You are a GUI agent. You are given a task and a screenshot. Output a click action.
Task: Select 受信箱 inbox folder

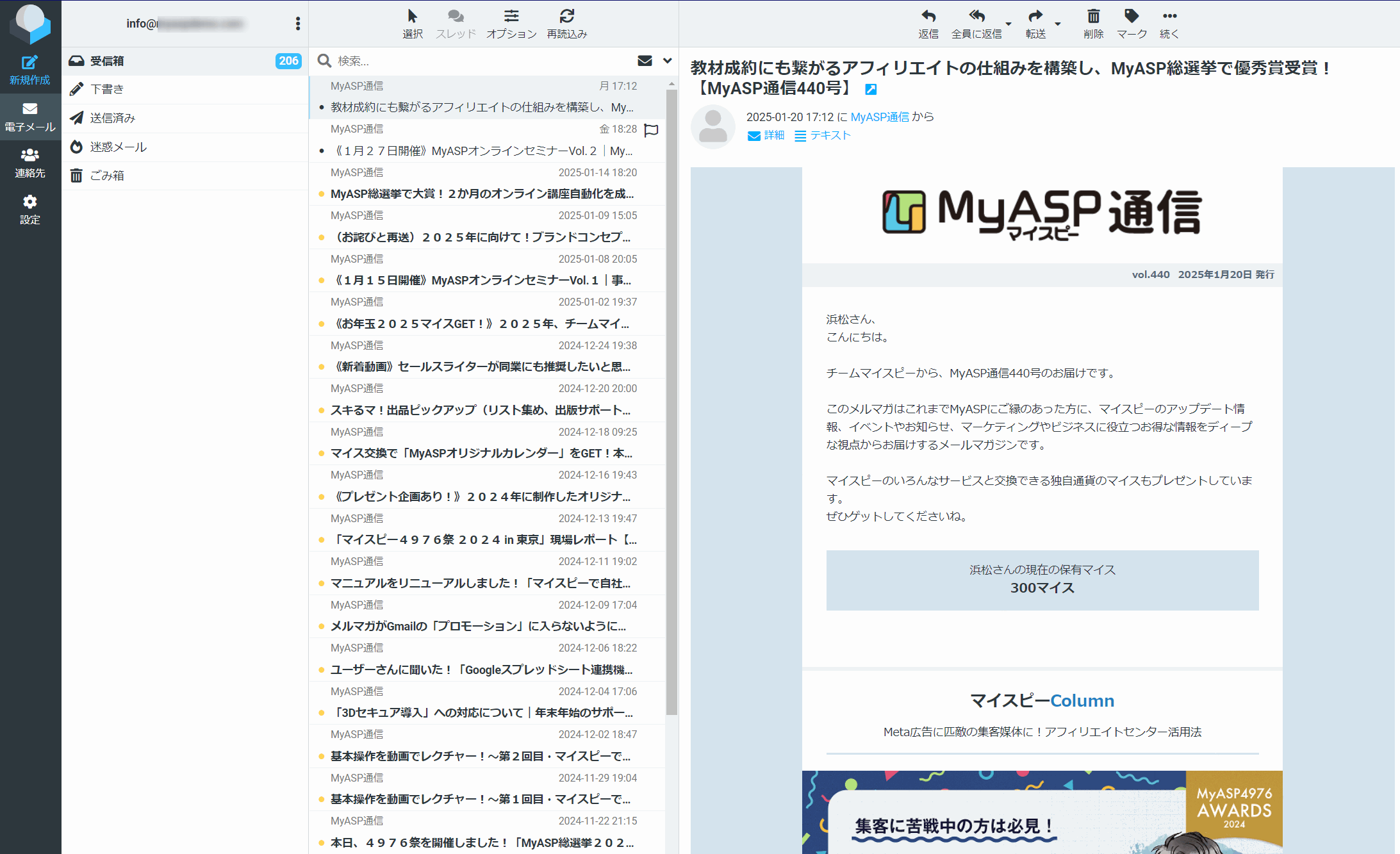click(x=185, y=61)
